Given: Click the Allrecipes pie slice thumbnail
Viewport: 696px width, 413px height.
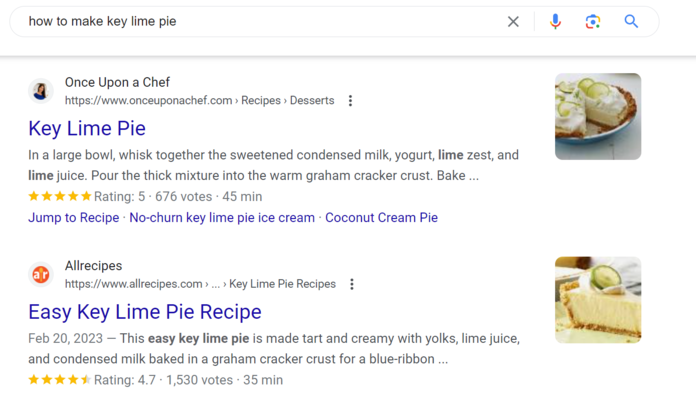Looking at the screenshot, I should tap(598, 300).
